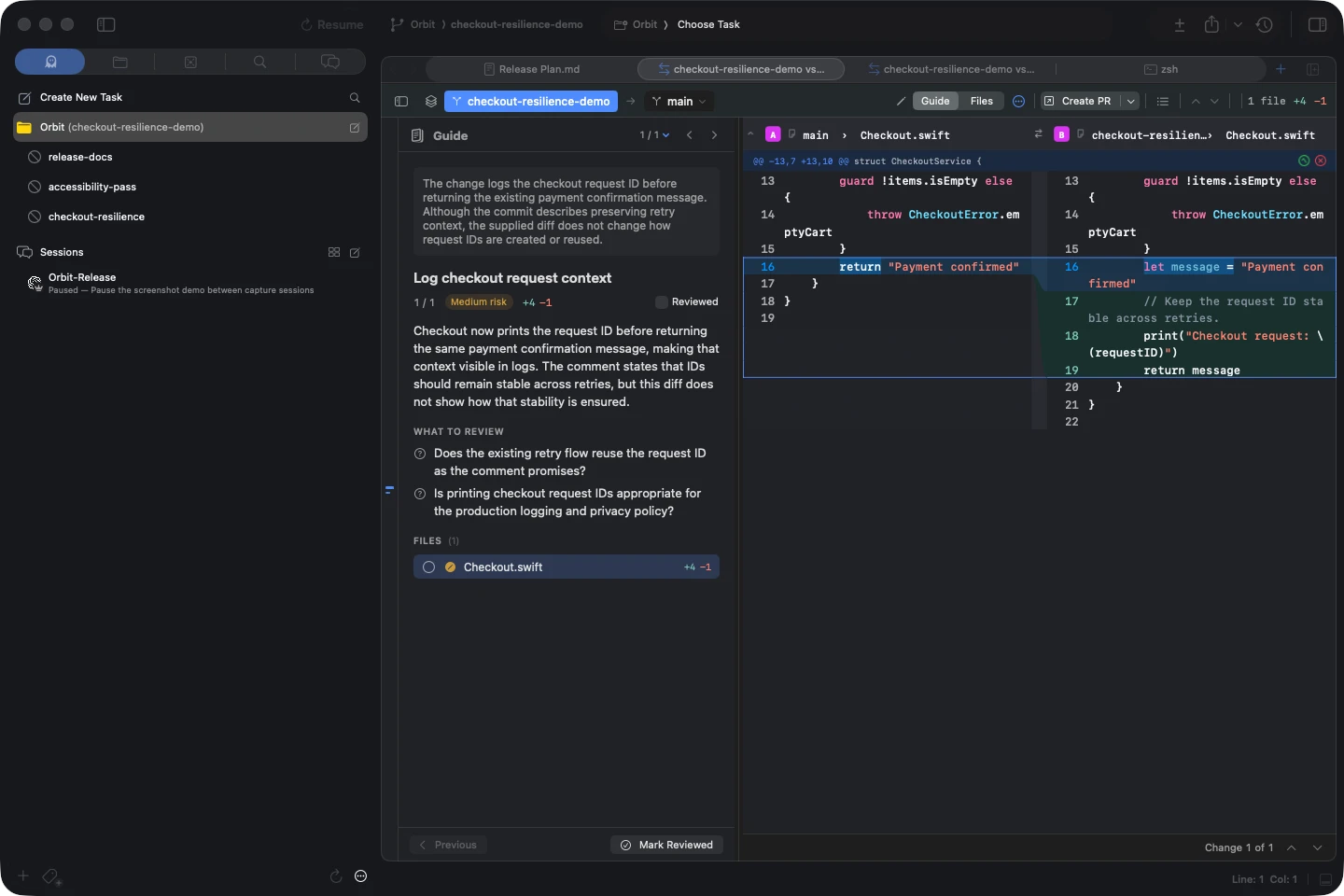Image resolution: width=1344 pixels, height=896 pixels.
Task: Toggle the left sidebar from the title bar
Action: coord(106,24)
